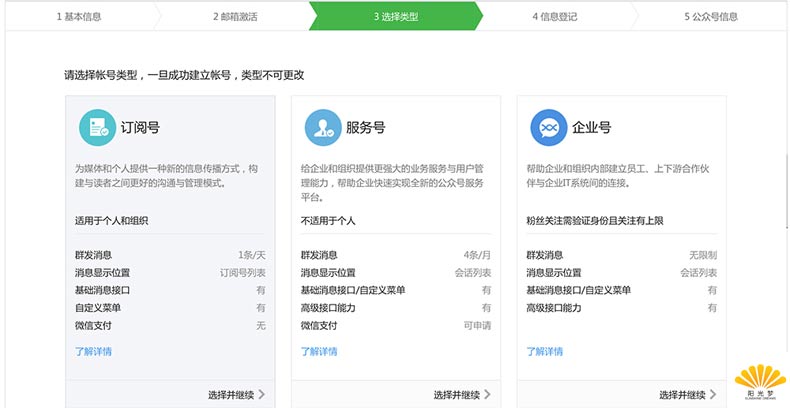Click the 适用于个人和组织 text

click(111, 221)
